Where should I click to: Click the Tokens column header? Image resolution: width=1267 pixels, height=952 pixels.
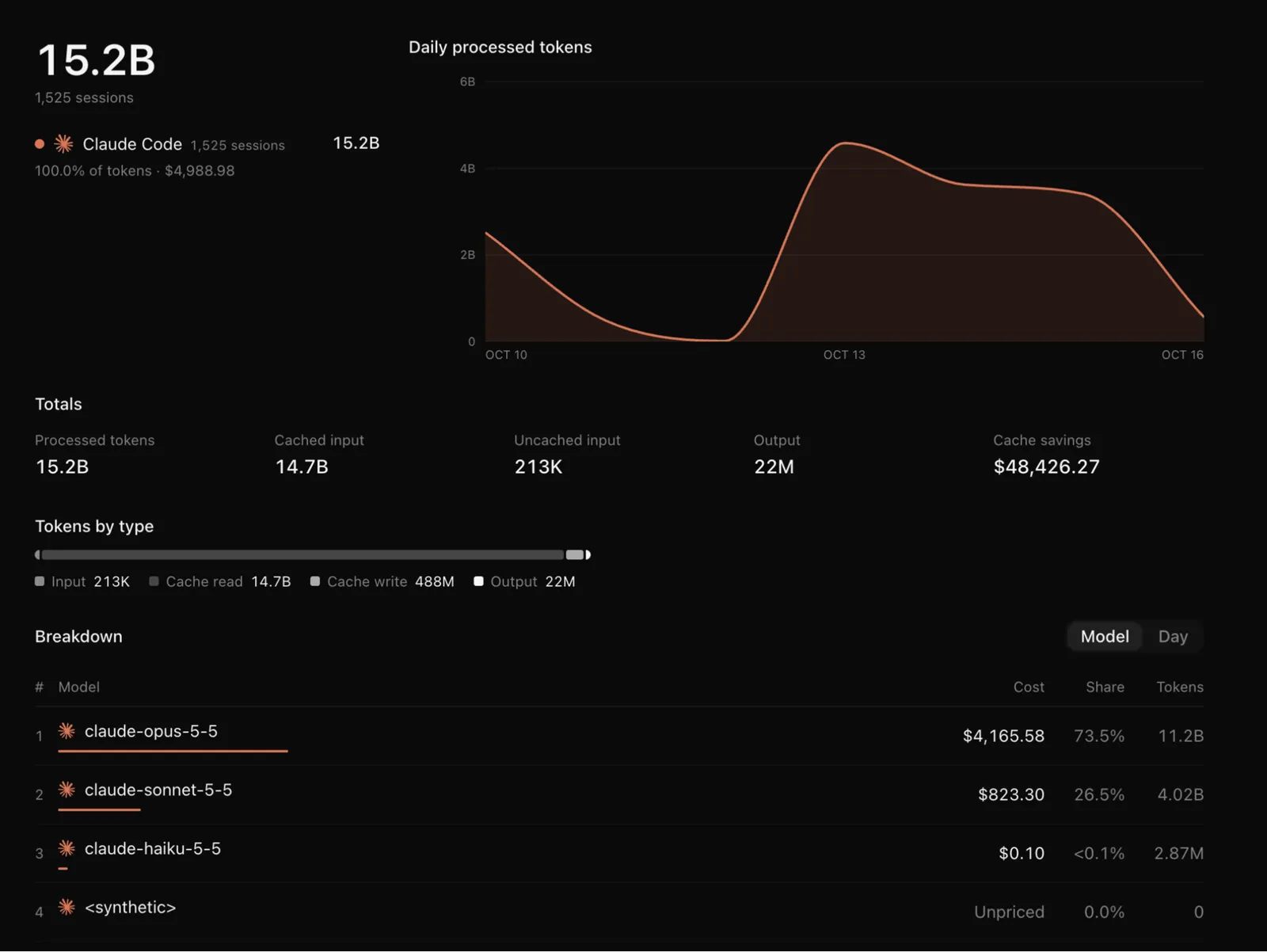[x=1180, y=687]
